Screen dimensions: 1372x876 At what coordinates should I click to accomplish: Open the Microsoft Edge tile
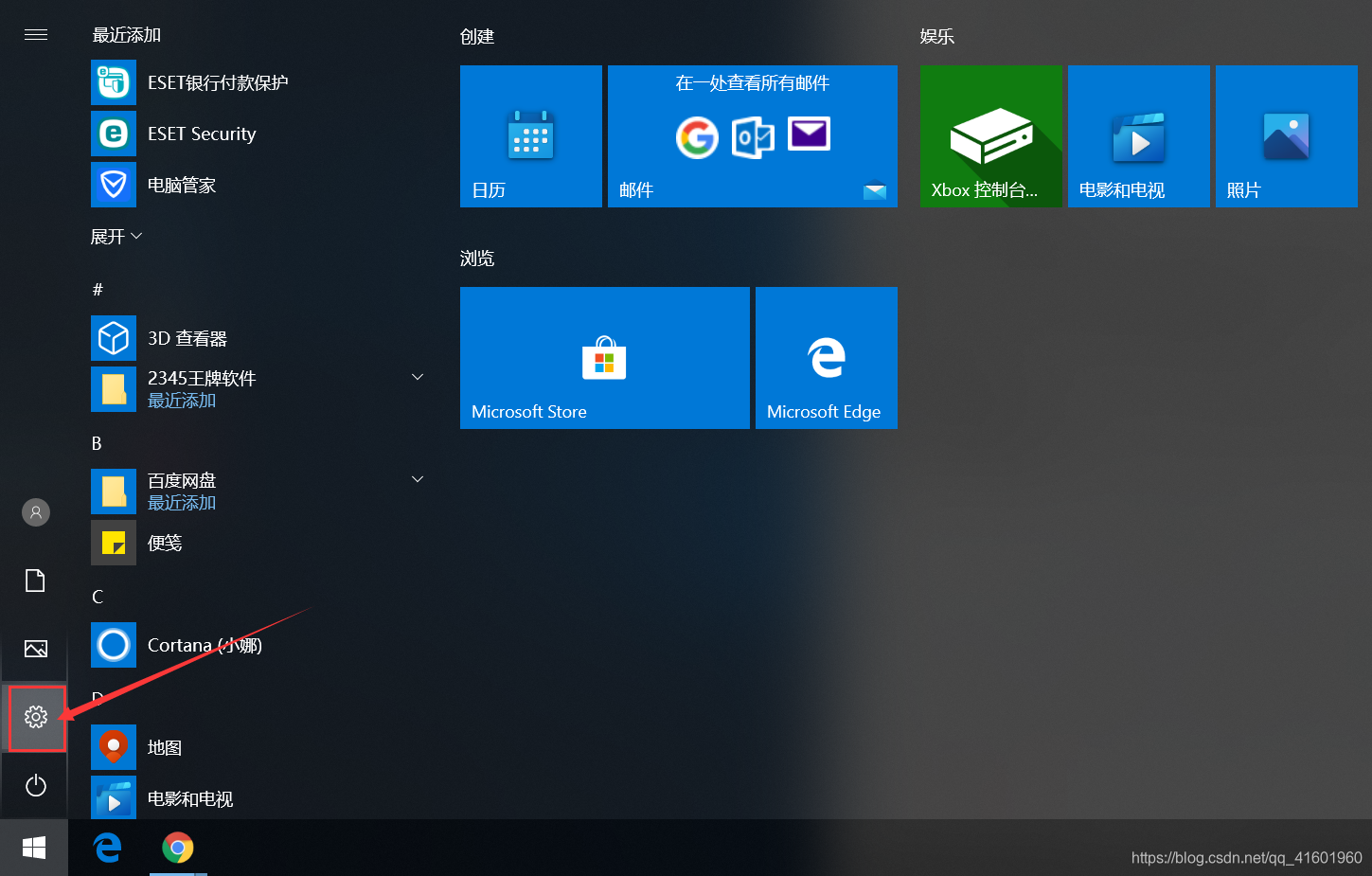point(827,358)
